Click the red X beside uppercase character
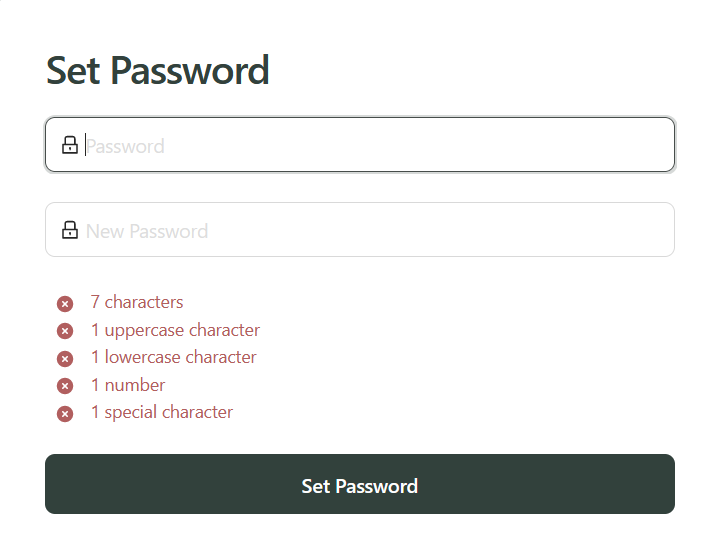714x554 pixels. pyautogui.click(x=65, y=331)
